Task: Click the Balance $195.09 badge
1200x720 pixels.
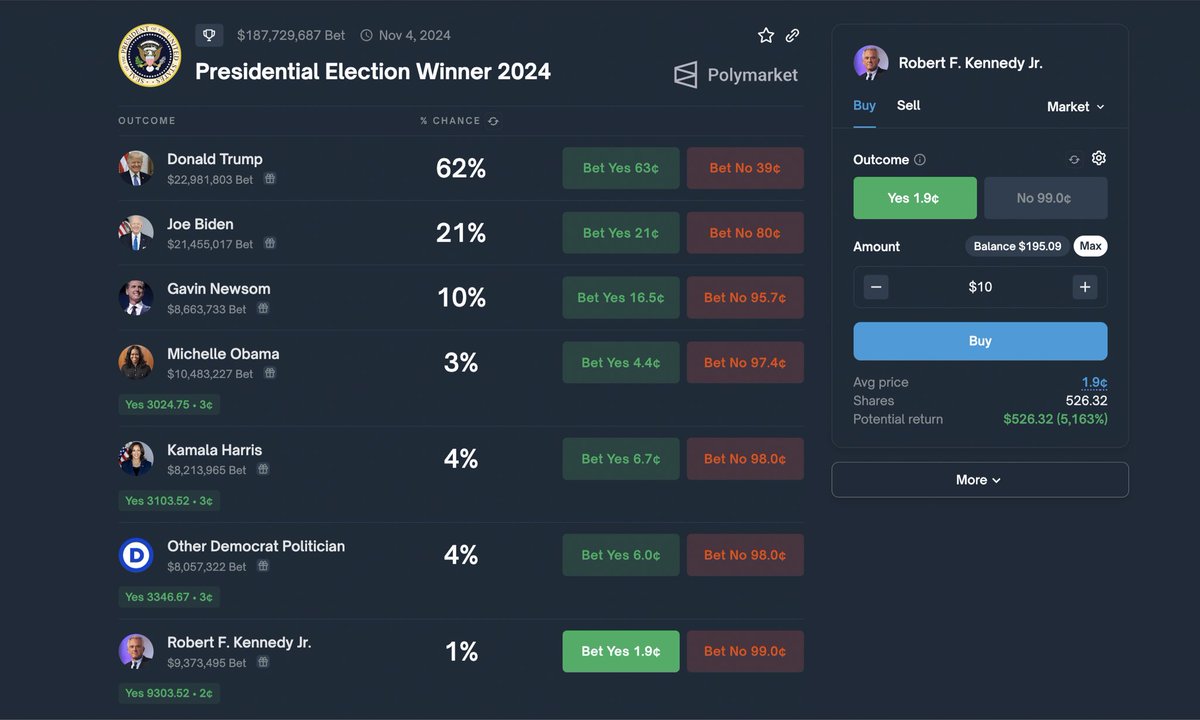Action: 1018,246
